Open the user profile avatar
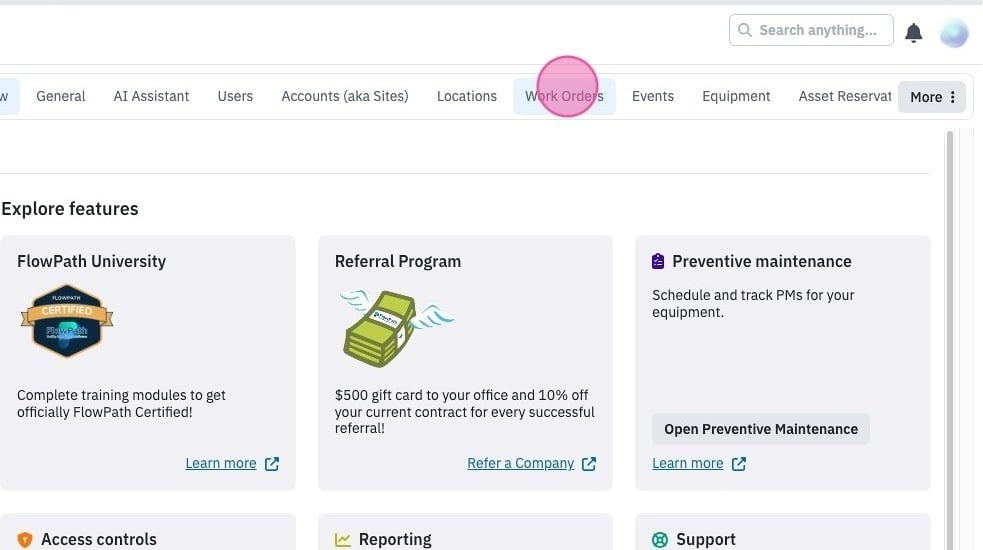Viewport: 983px width, 550px height. point(954,32)
